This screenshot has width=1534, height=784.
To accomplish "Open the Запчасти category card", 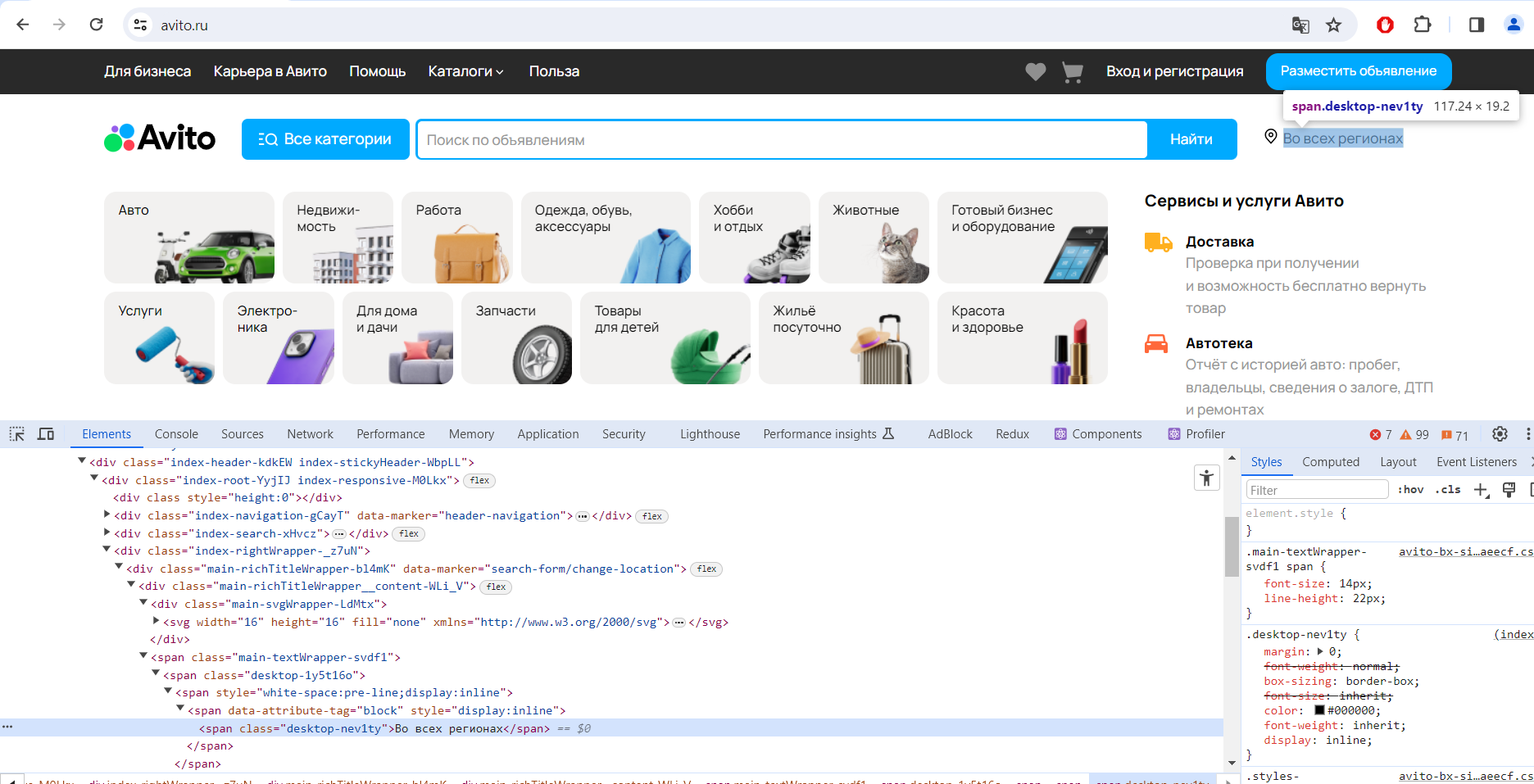I will coord(516,338).
